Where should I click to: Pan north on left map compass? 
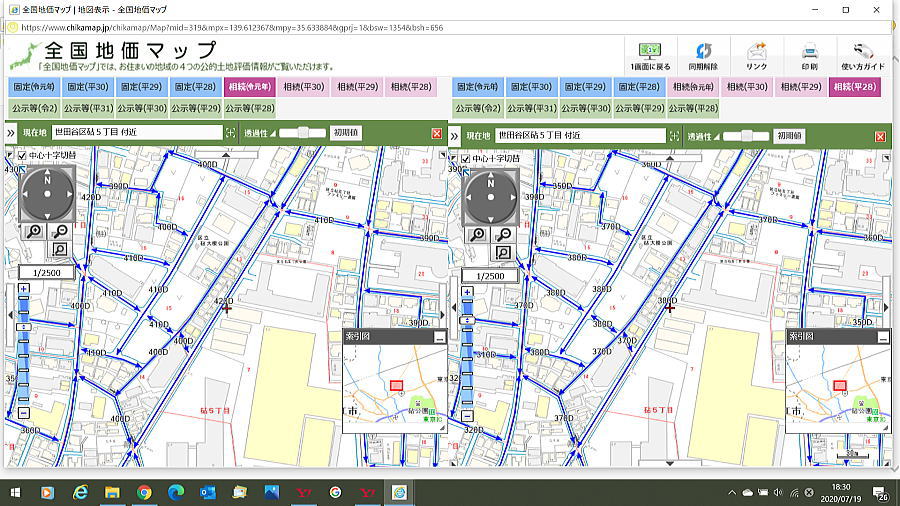coord(47,174)
